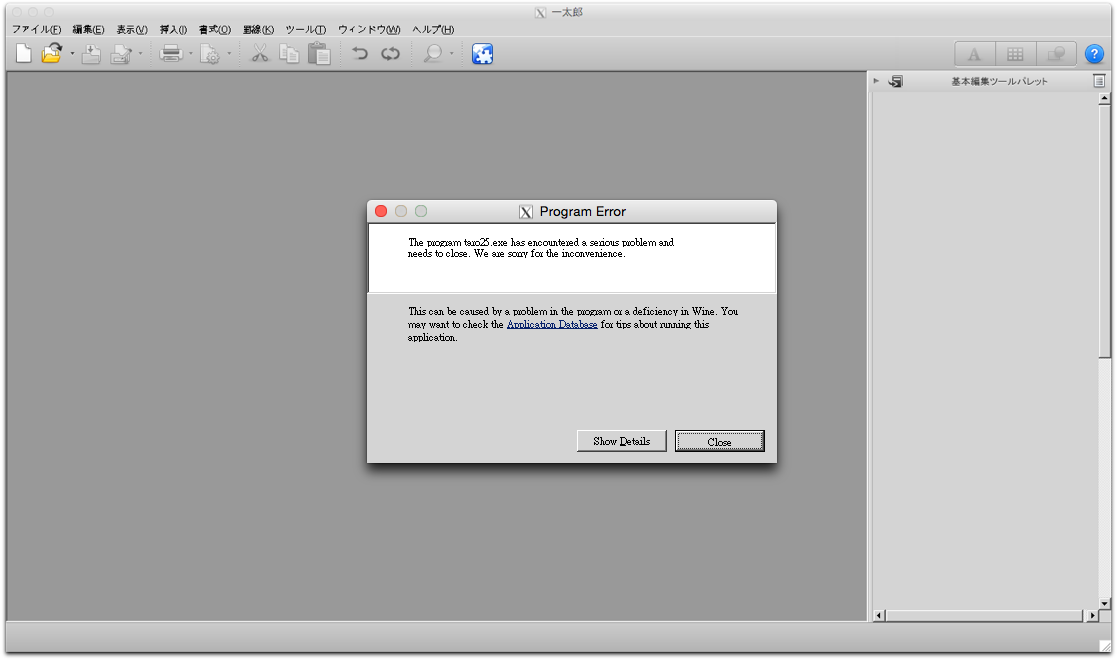This screenshot has width=1117, height=660.
Task: Click the document settings gear icon
Action: (x=209, y=54)
